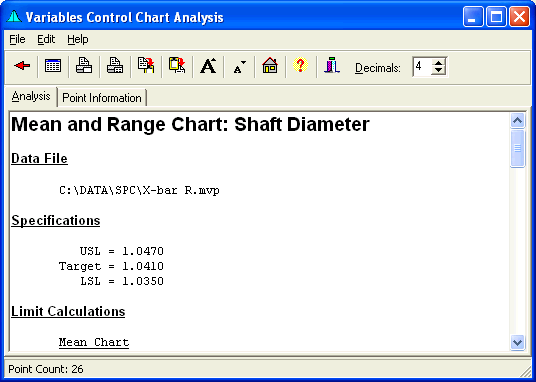
Task: Click the red back arrow icon
Action: (x=22, y=65)
